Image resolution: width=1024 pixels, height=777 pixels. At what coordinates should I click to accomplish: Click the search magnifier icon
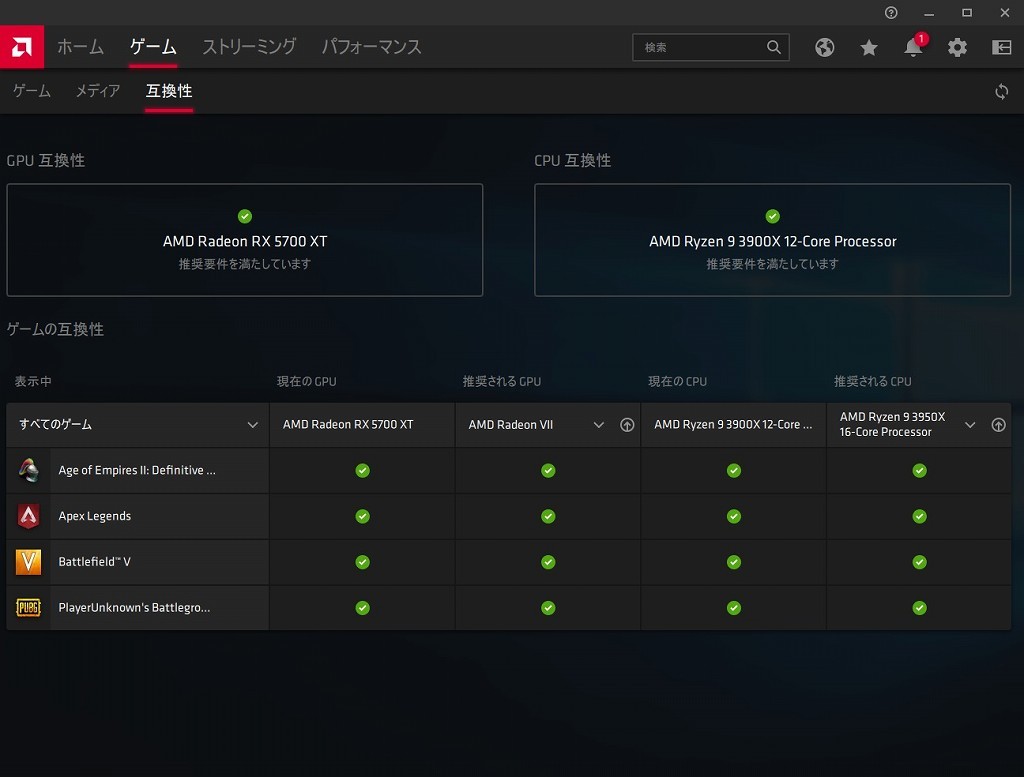pos(773,47)
